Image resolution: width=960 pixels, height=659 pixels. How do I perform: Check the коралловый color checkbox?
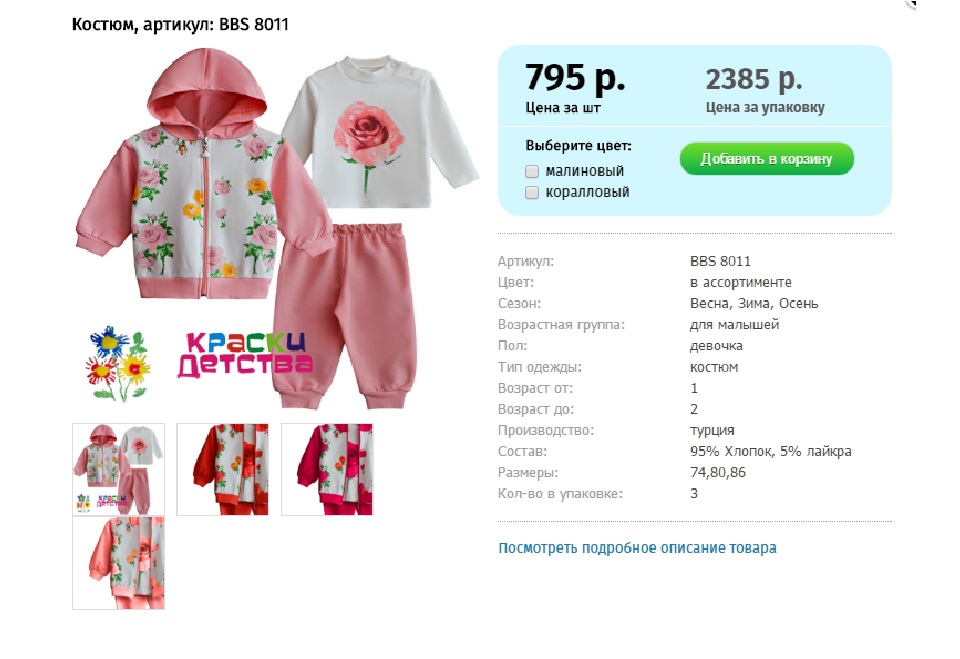[531, 192]
